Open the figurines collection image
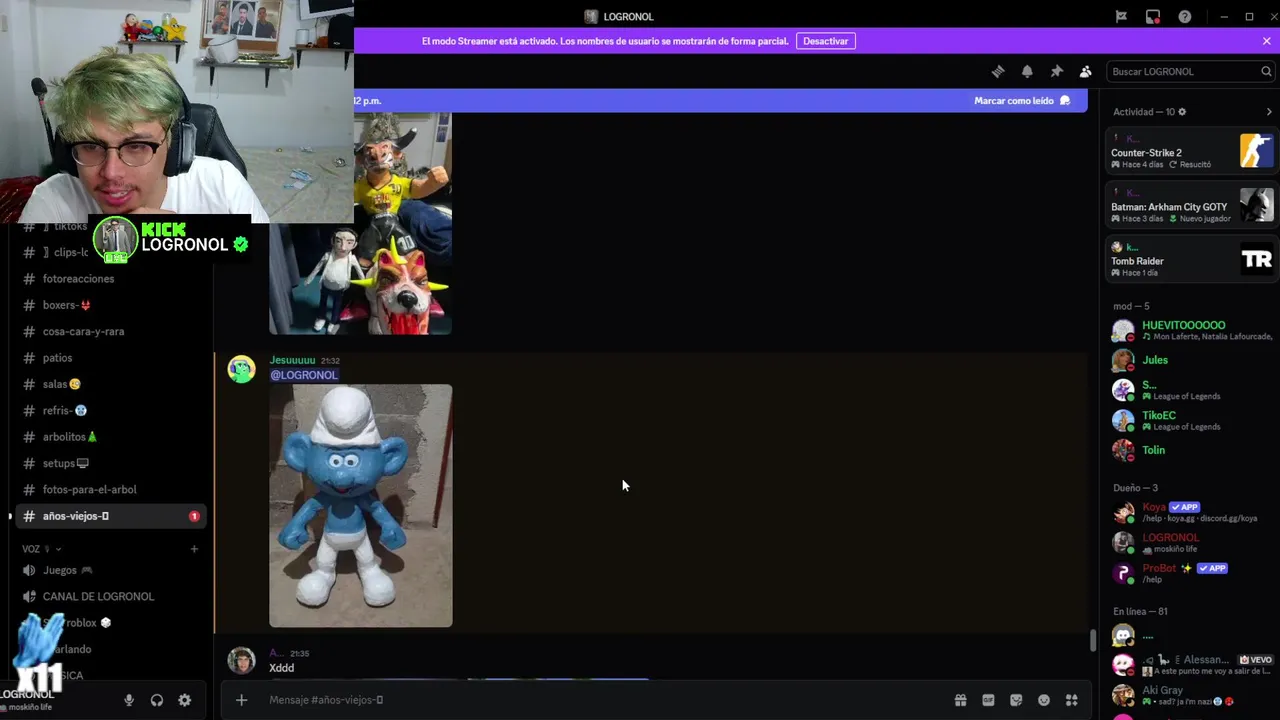 click(x=361, y=223)
